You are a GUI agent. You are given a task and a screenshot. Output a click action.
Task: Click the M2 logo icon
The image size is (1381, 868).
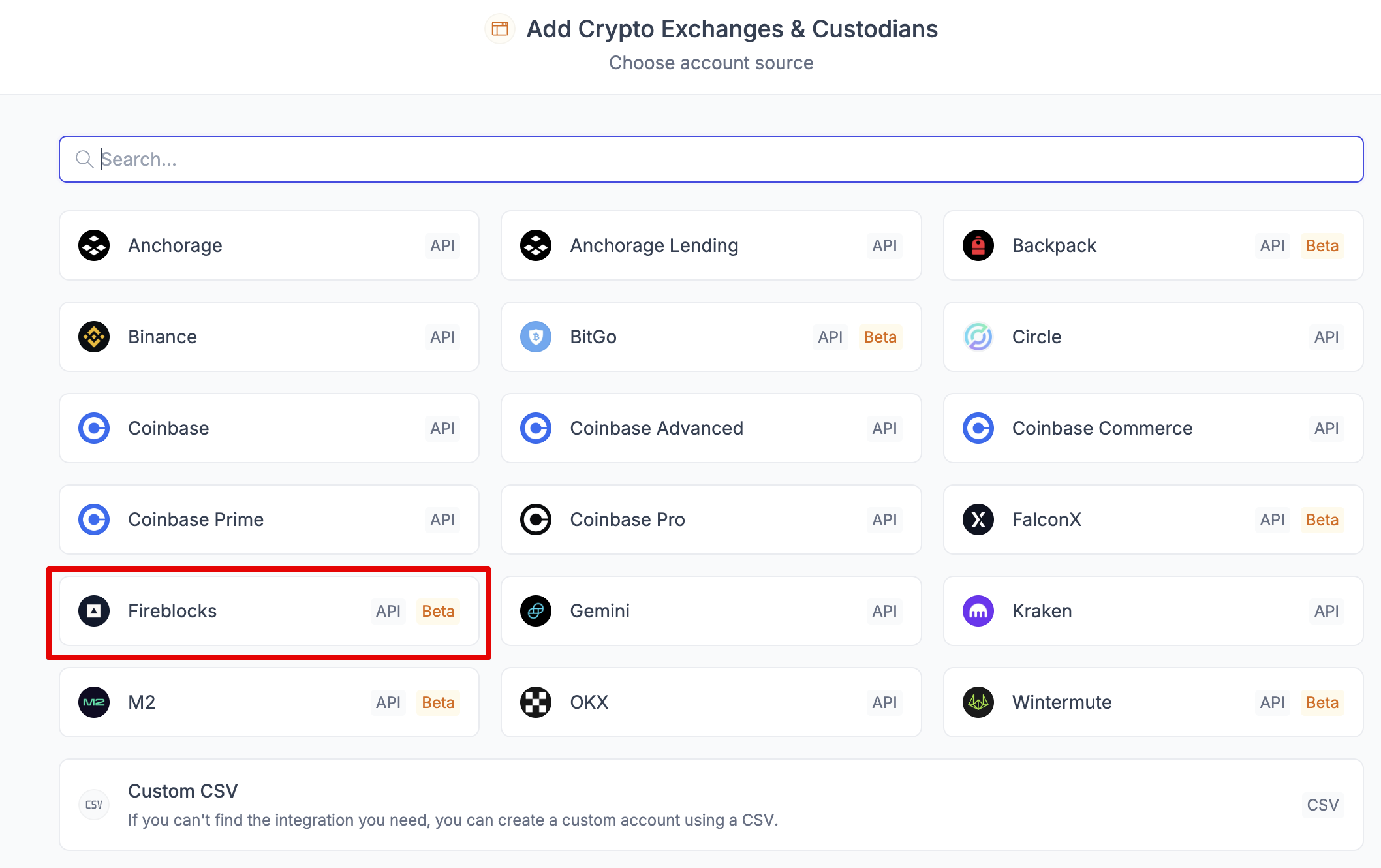click(94, 703)
